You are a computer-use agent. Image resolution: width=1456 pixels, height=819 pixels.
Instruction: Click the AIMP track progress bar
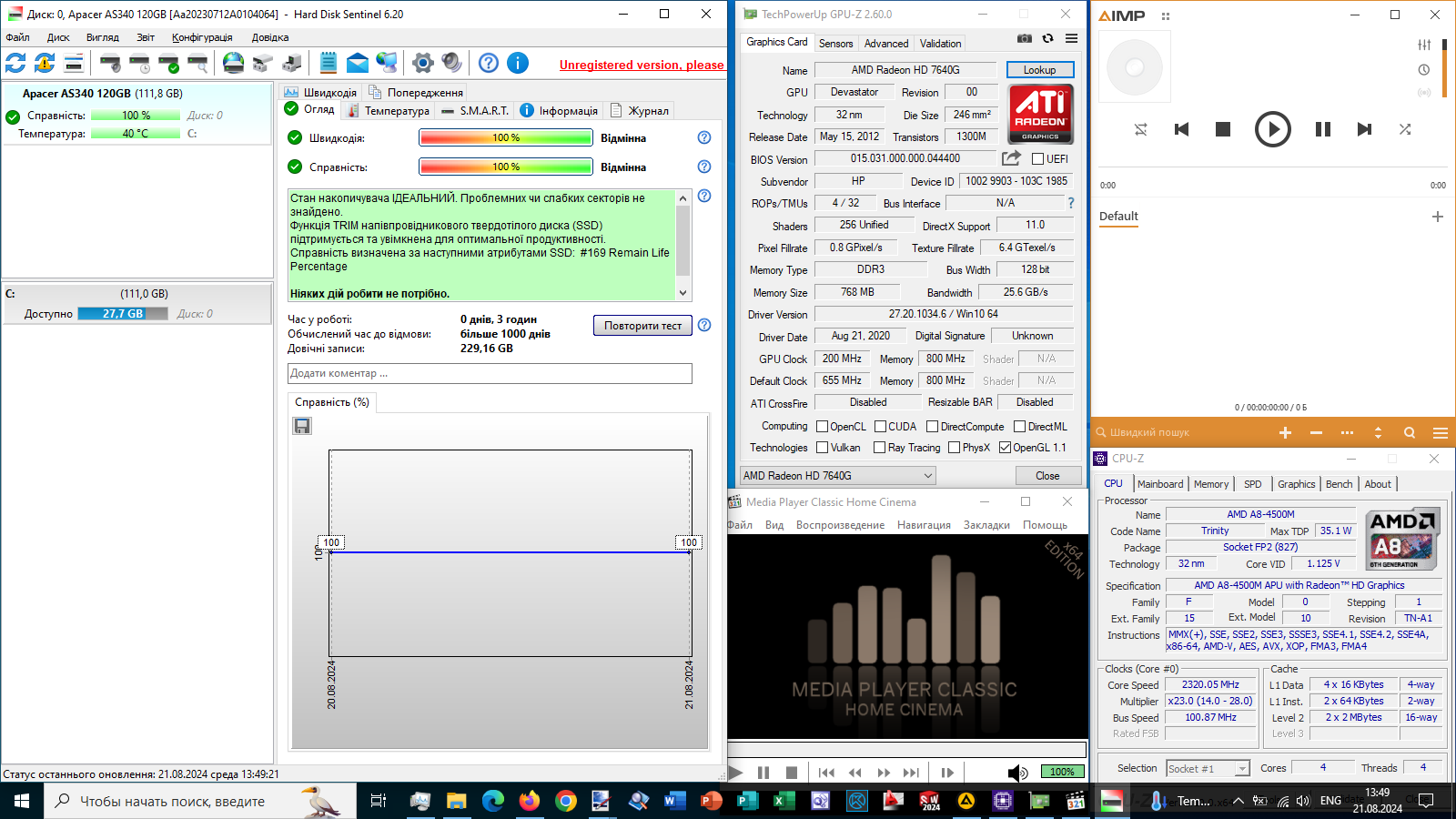(1272, 169)
